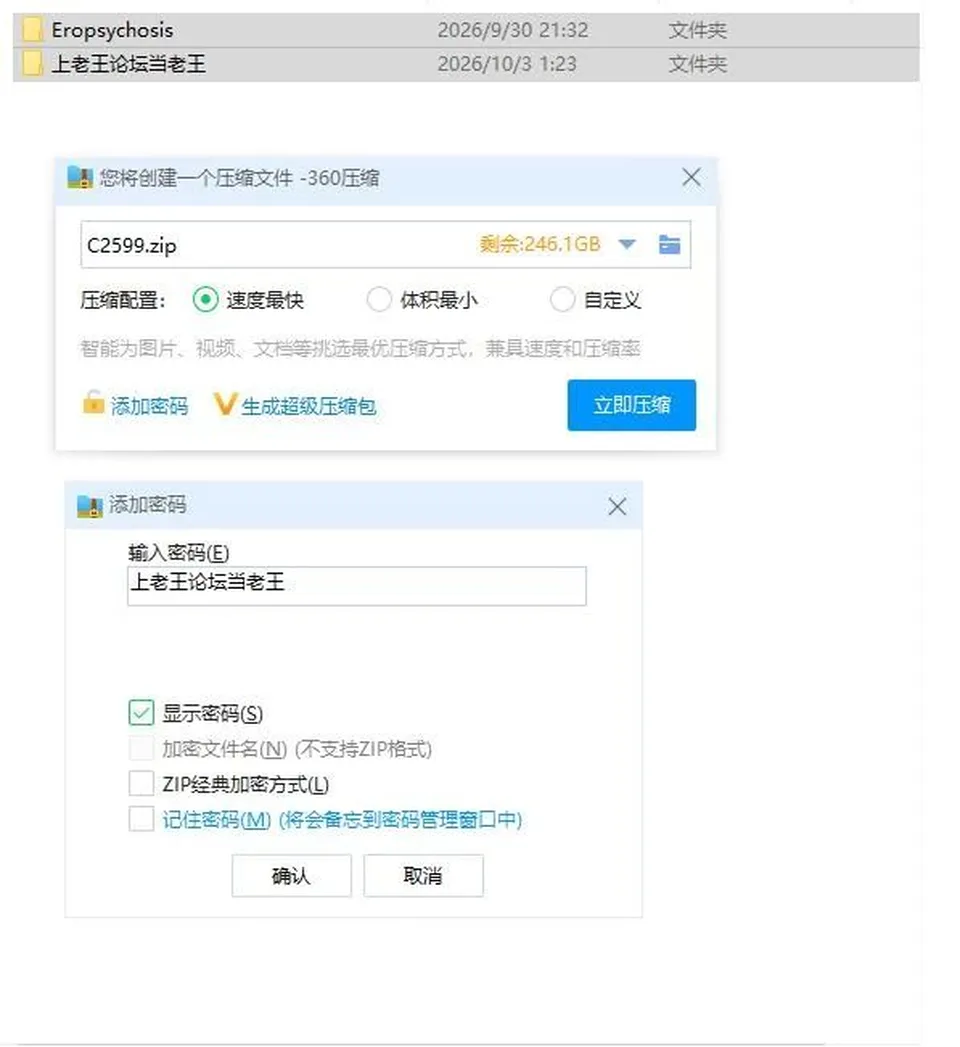Close the 添加密码 dialog
The height and width of the screenshot is (1047, 960).
tap(617, 506)
